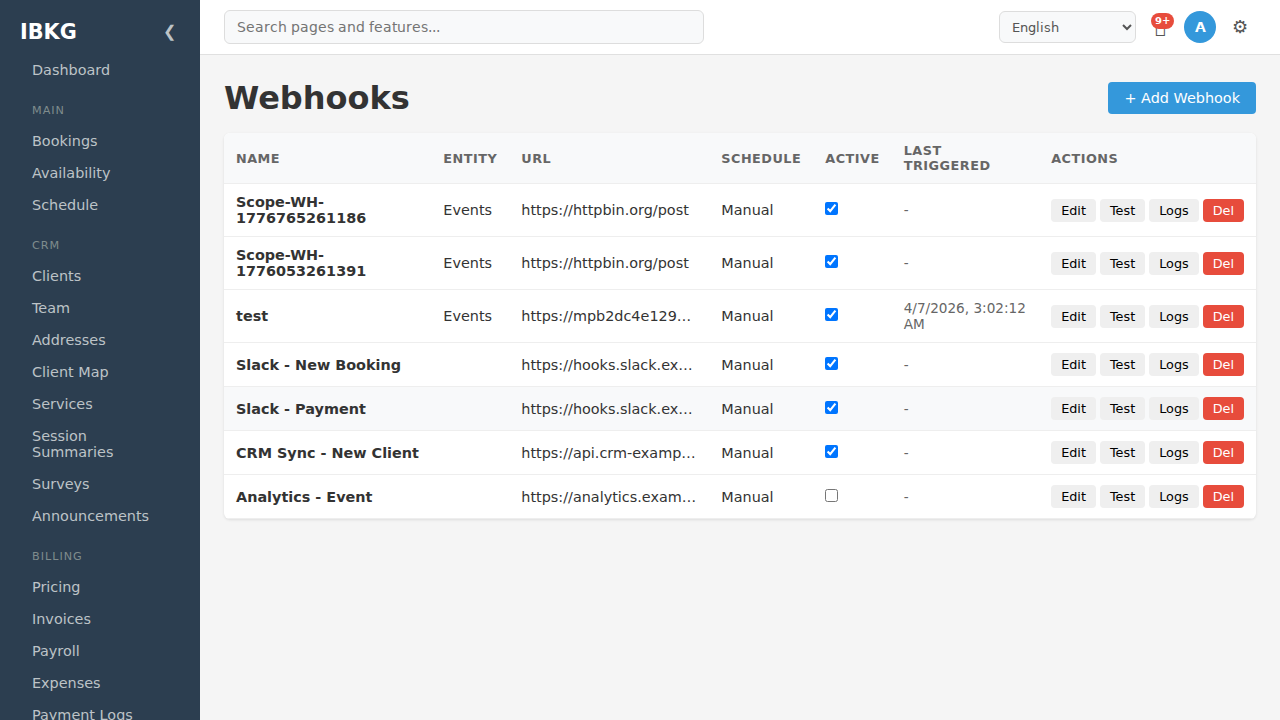1280x720 pixels.
Task: Toggle Active checkbox for the test webhook
Action: pos(831,315)
